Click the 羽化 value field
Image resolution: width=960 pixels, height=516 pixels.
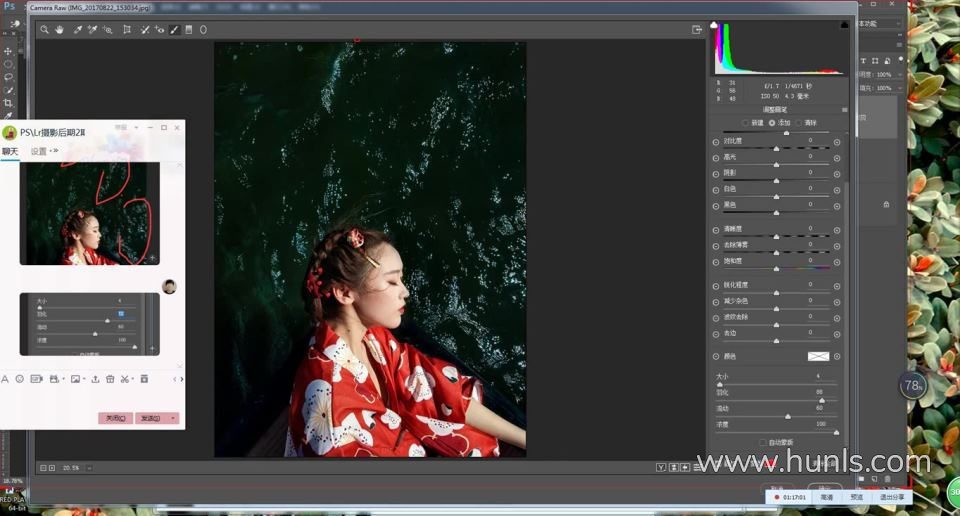(x=819, y=392)
